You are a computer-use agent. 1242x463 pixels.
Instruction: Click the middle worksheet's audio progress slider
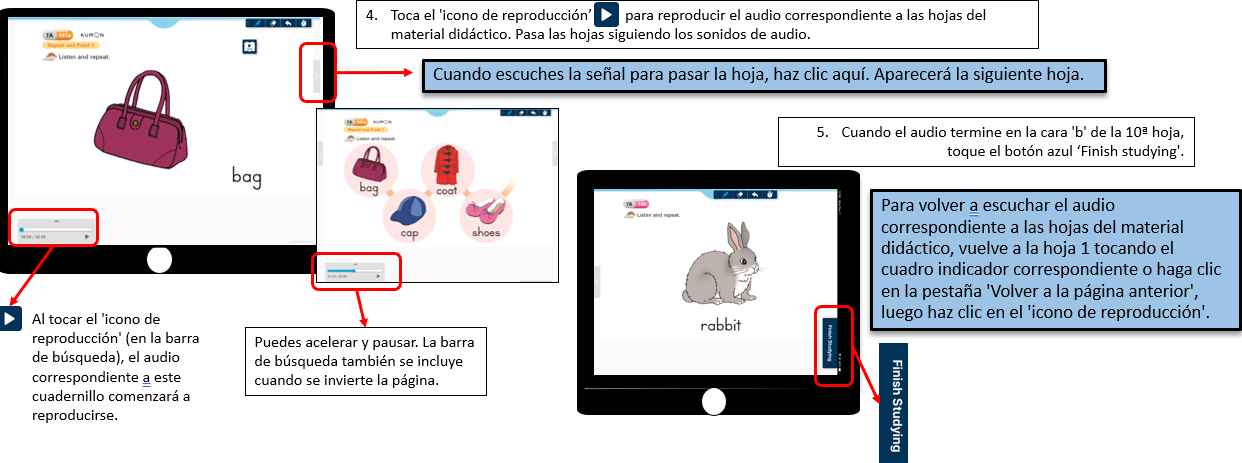(x=355, y=269)
